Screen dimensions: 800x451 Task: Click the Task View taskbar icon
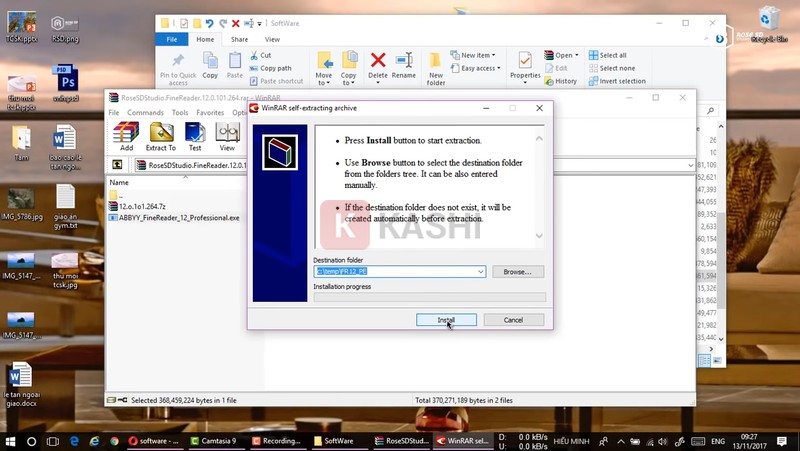(x=52, y=441)
